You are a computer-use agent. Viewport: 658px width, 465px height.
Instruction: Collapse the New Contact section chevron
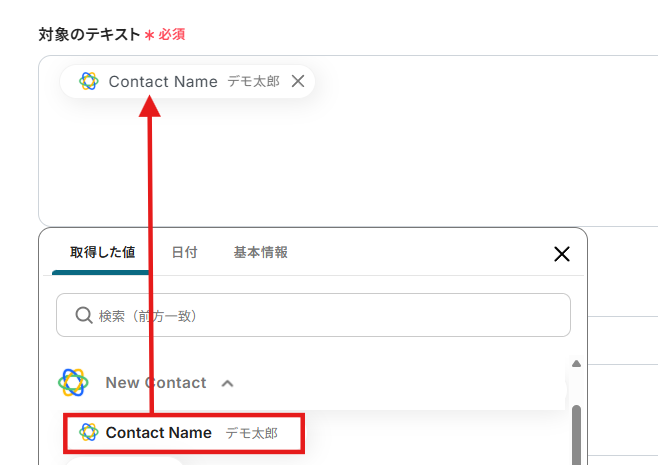228,383
